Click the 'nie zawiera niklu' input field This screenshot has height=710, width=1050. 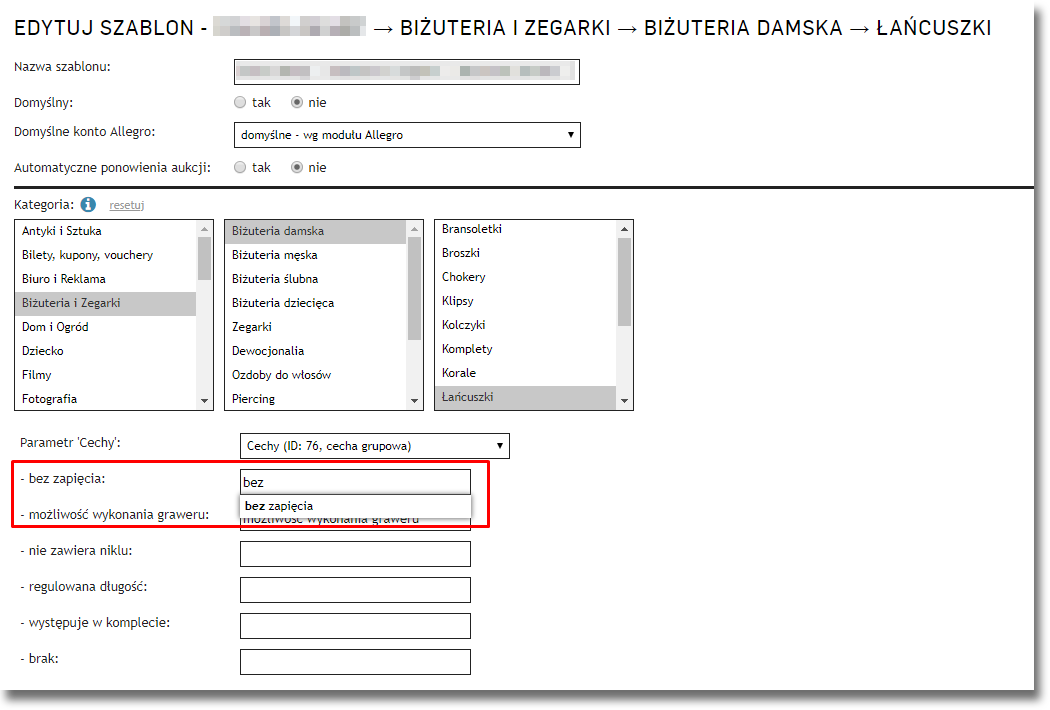coord(355,554)
